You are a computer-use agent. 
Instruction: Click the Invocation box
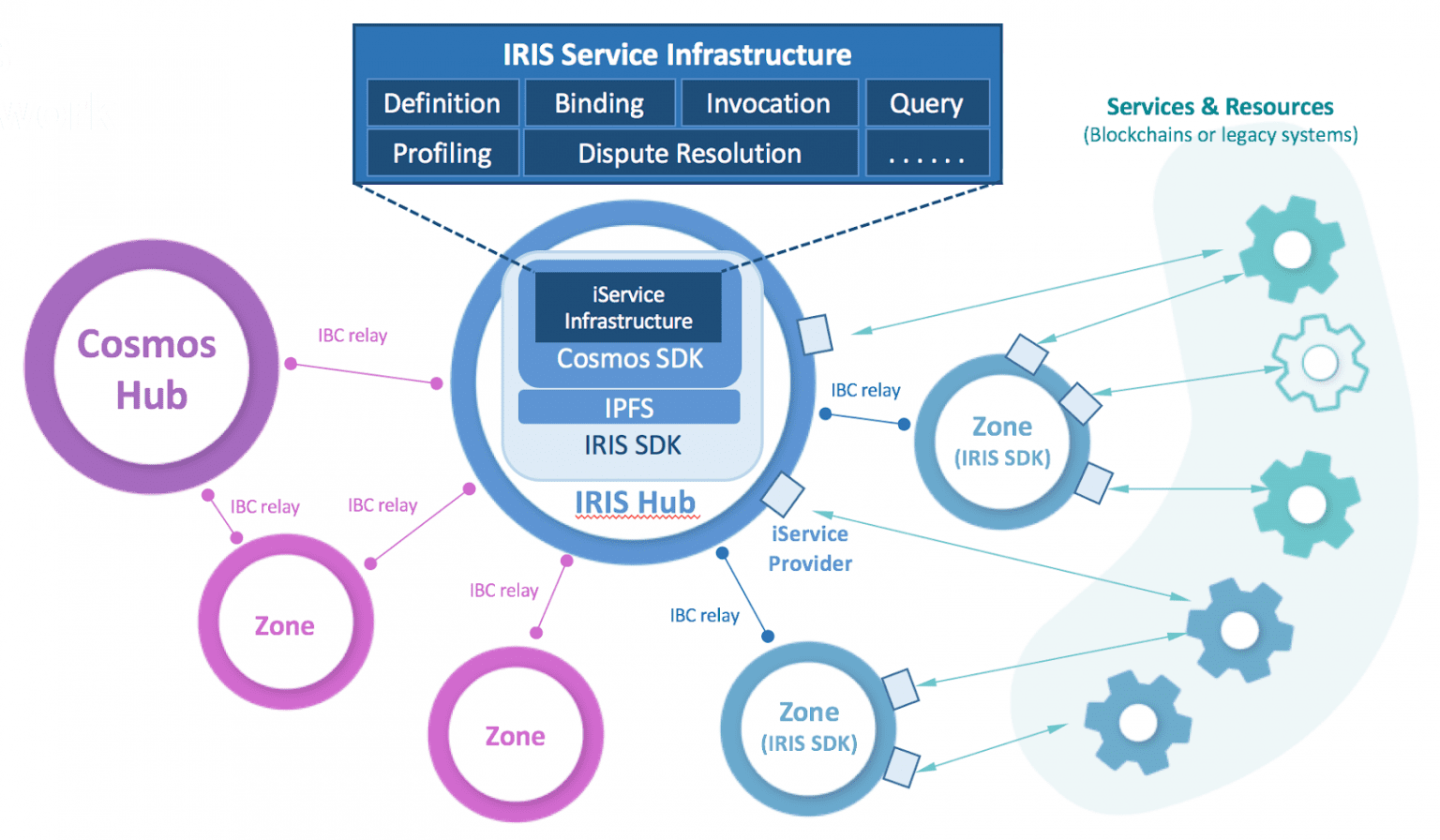[769, 103]
